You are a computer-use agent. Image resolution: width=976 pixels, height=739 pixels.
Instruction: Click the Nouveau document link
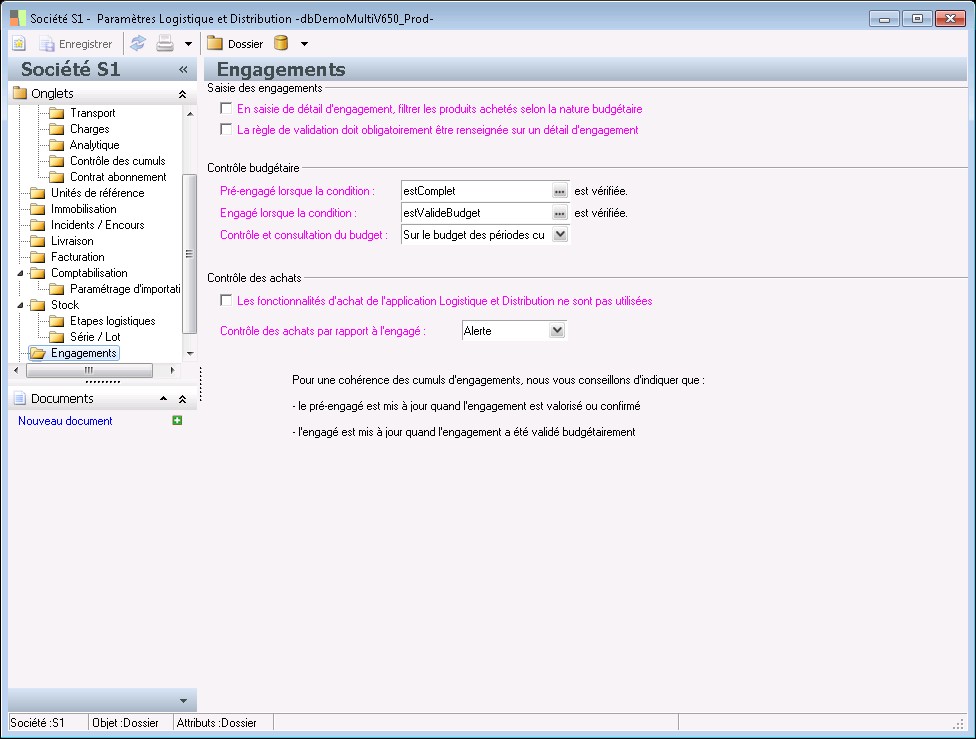click(65, 421)
